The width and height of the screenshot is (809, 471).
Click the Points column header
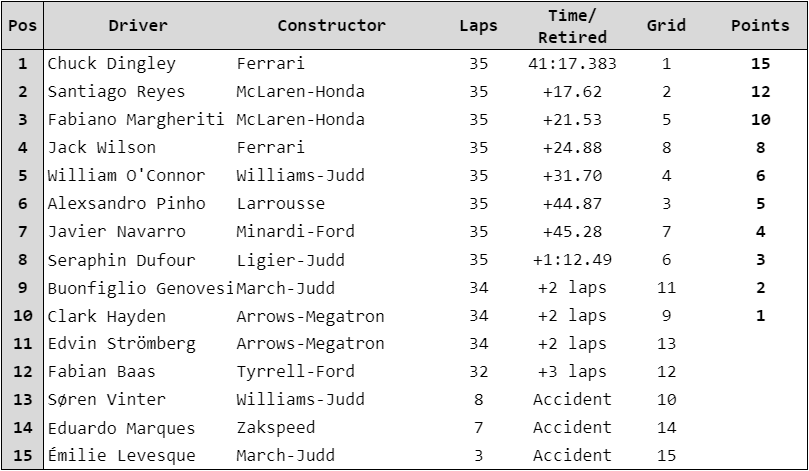coord(760,26)
